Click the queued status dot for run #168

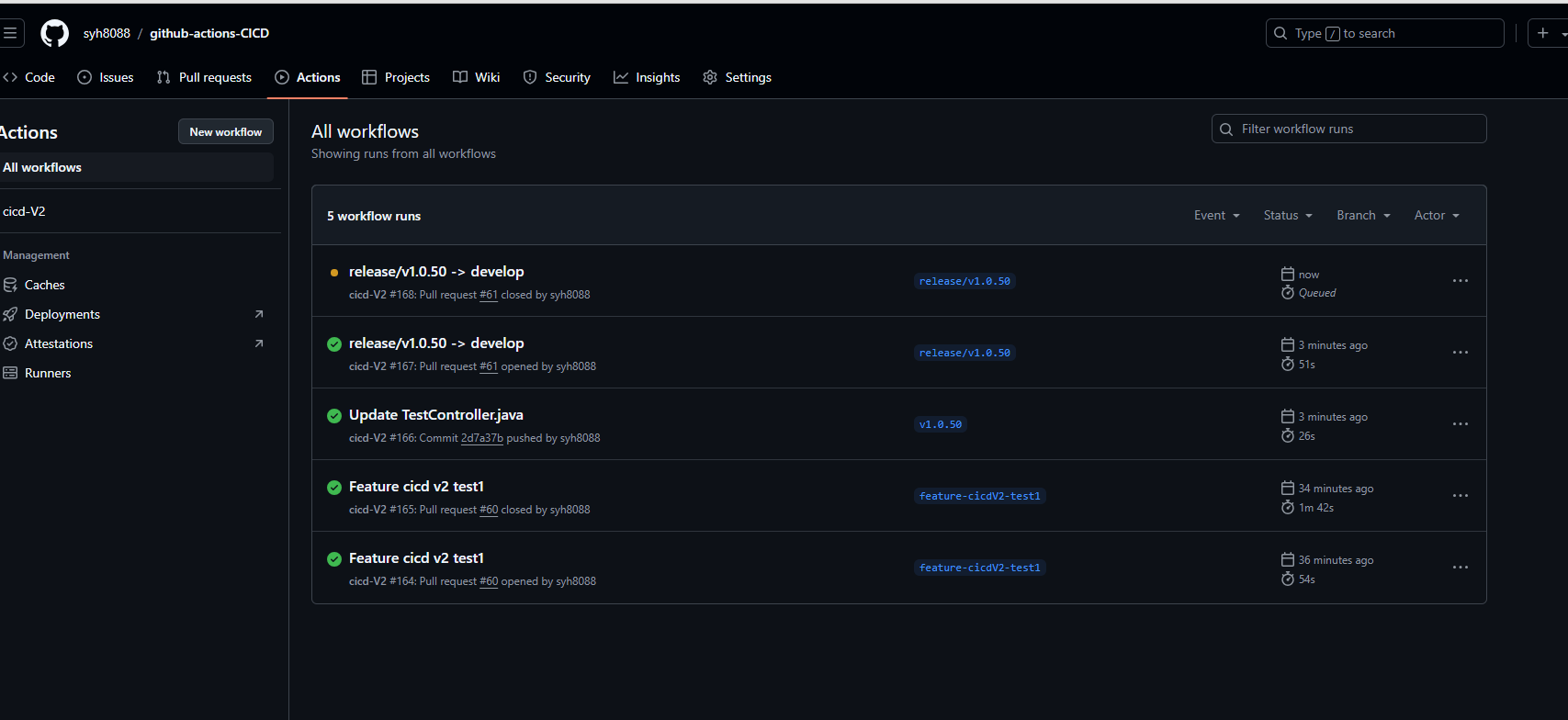click(x=334, y=273)
